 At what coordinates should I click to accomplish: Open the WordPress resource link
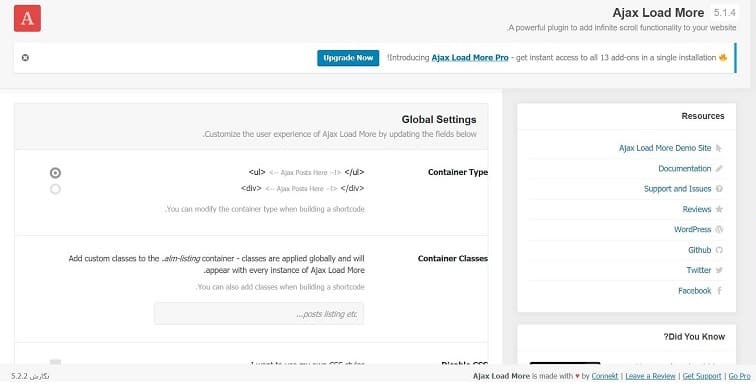pos(692,229)
